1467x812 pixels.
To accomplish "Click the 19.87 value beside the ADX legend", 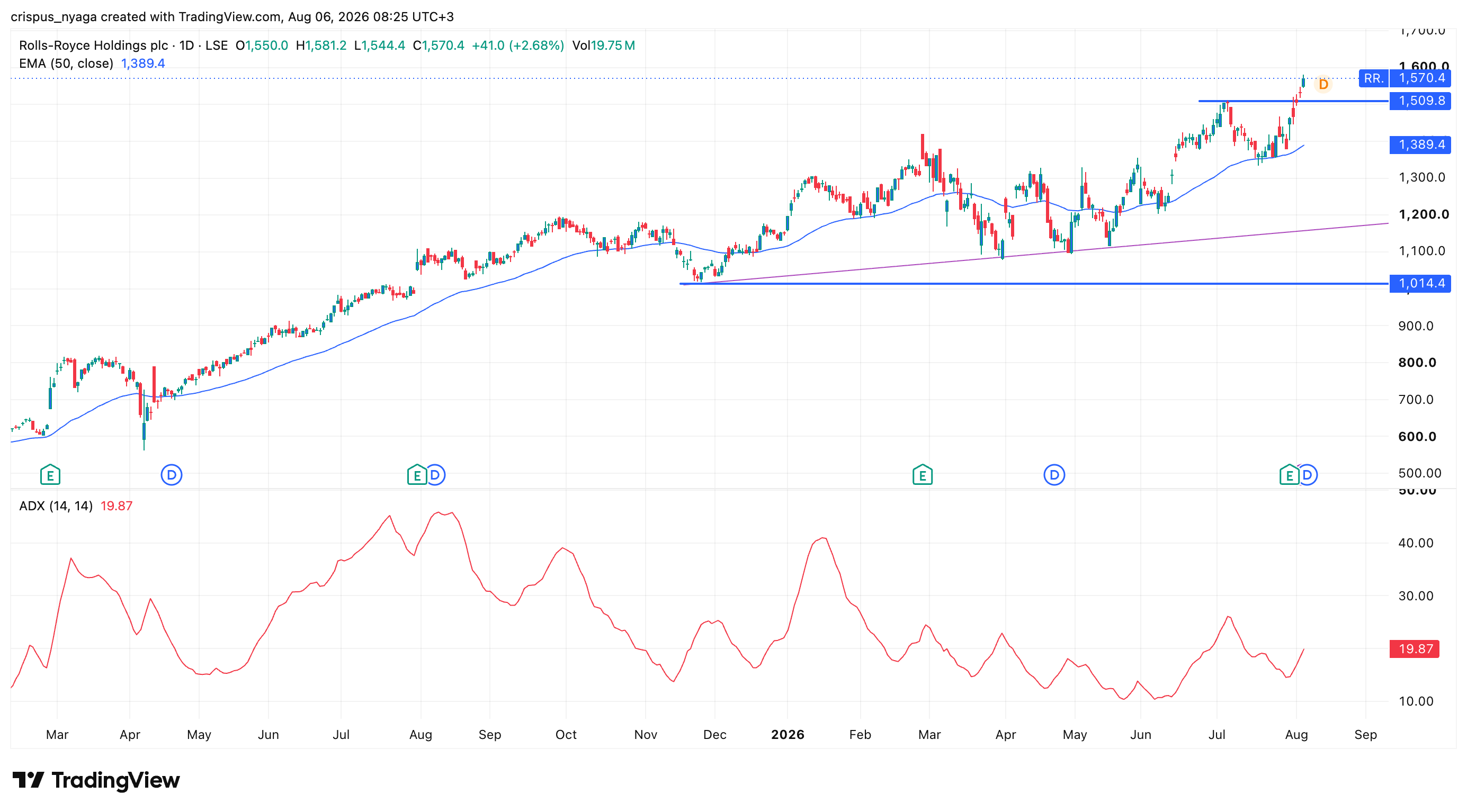I will (116, 506).
